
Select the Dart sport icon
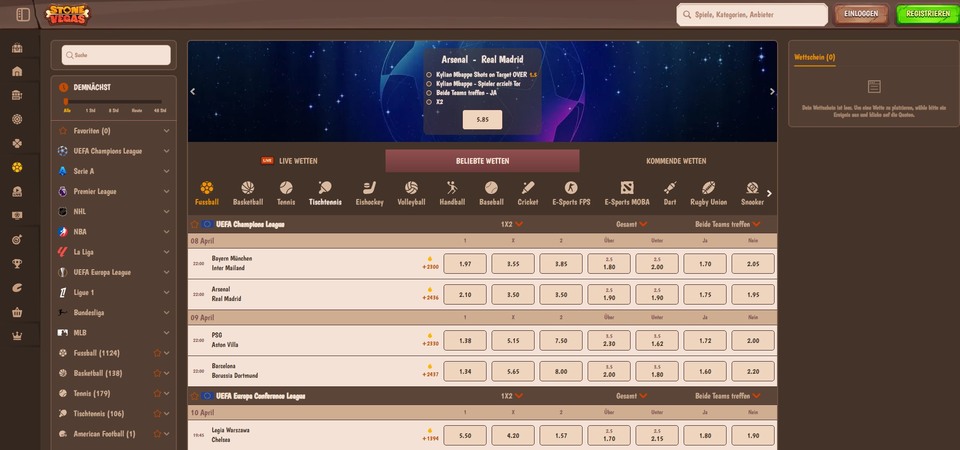tap(670, 188)
